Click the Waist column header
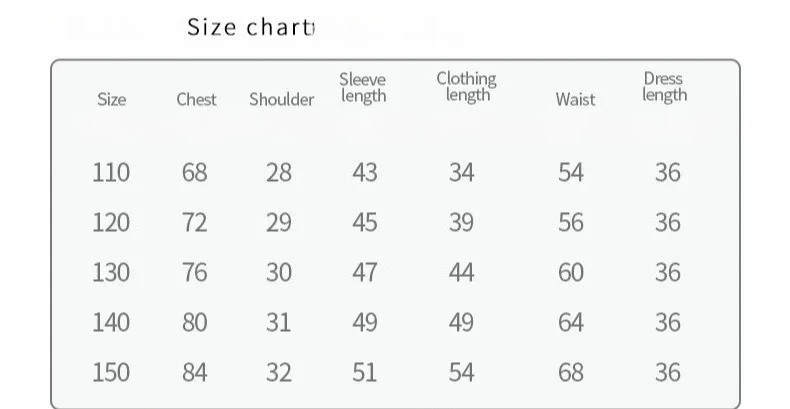The height and width of the screenshot is (409, 790). pos(575,99)
